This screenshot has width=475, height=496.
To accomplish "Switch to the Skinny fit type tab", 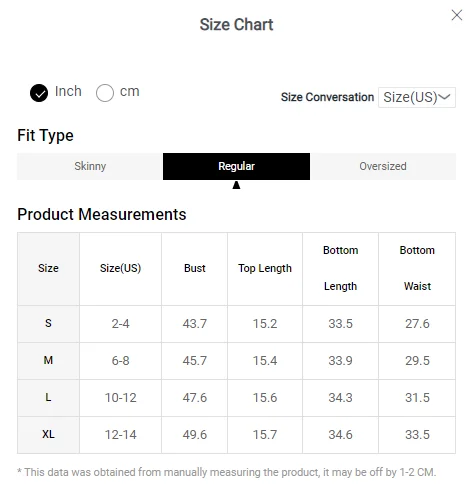I will [90, 166].
